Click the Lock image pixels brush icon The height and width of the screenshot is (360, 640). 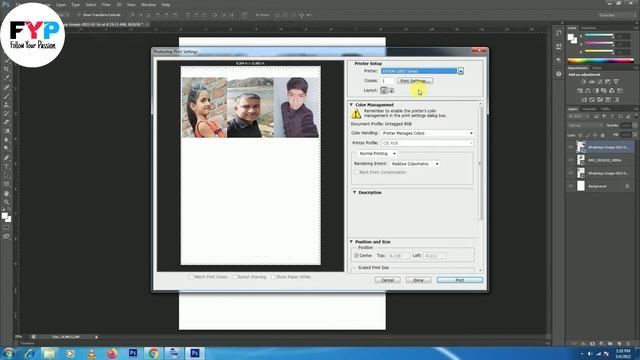[x=588, y=135]
